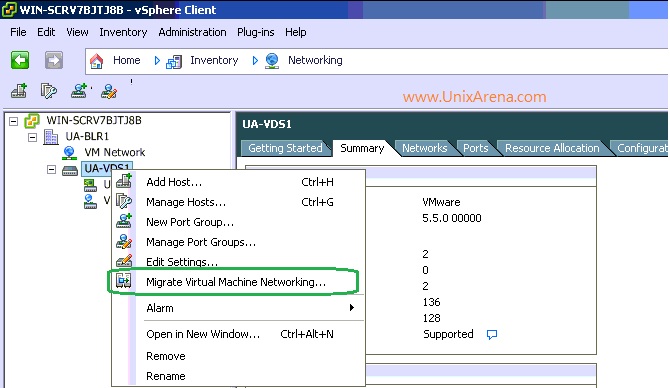Click the Add Host icon in context menu

point(124,181)
